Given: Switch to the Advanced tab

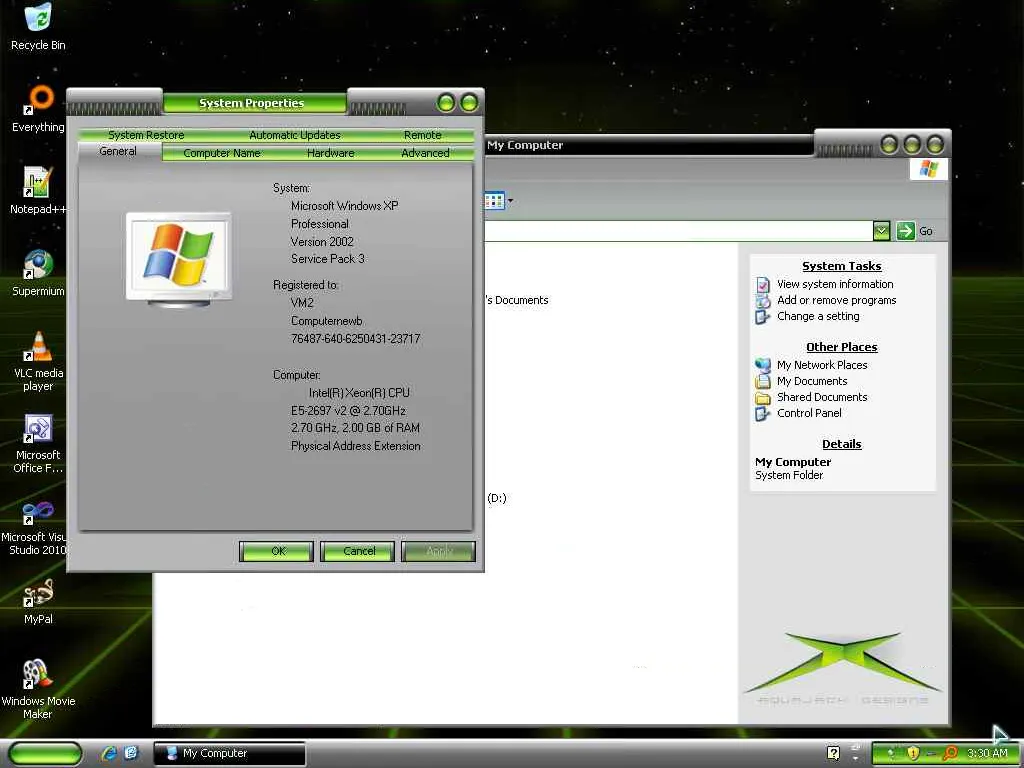Looking at the screenshot, I should [x=425, y=153].
